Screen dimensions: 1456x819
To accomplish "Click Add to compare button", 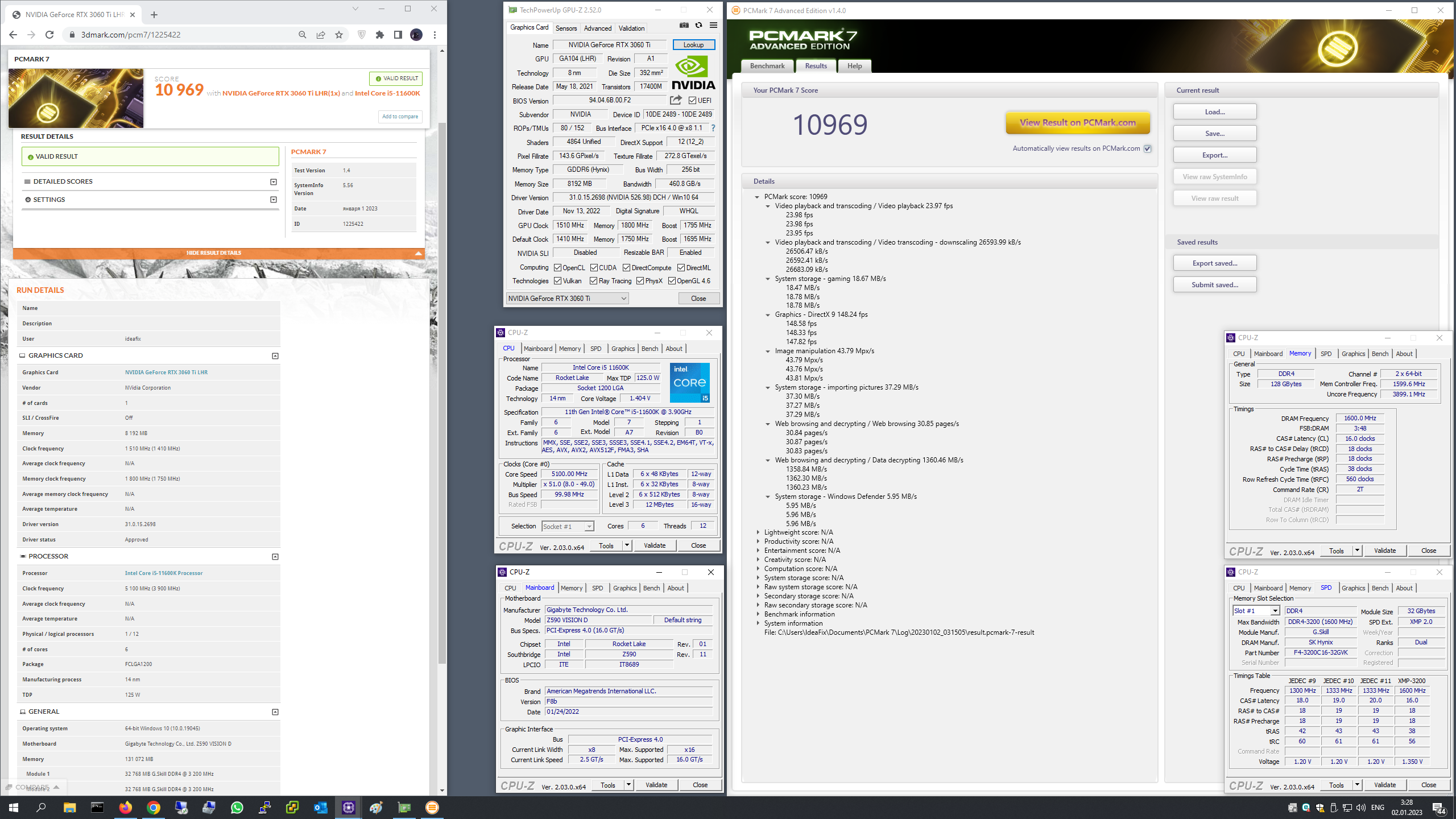I will [400, 117].
